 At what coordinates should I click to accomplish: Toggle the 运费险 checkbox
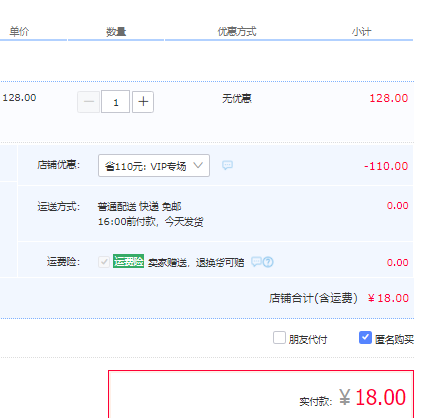[x=104, y=262]
